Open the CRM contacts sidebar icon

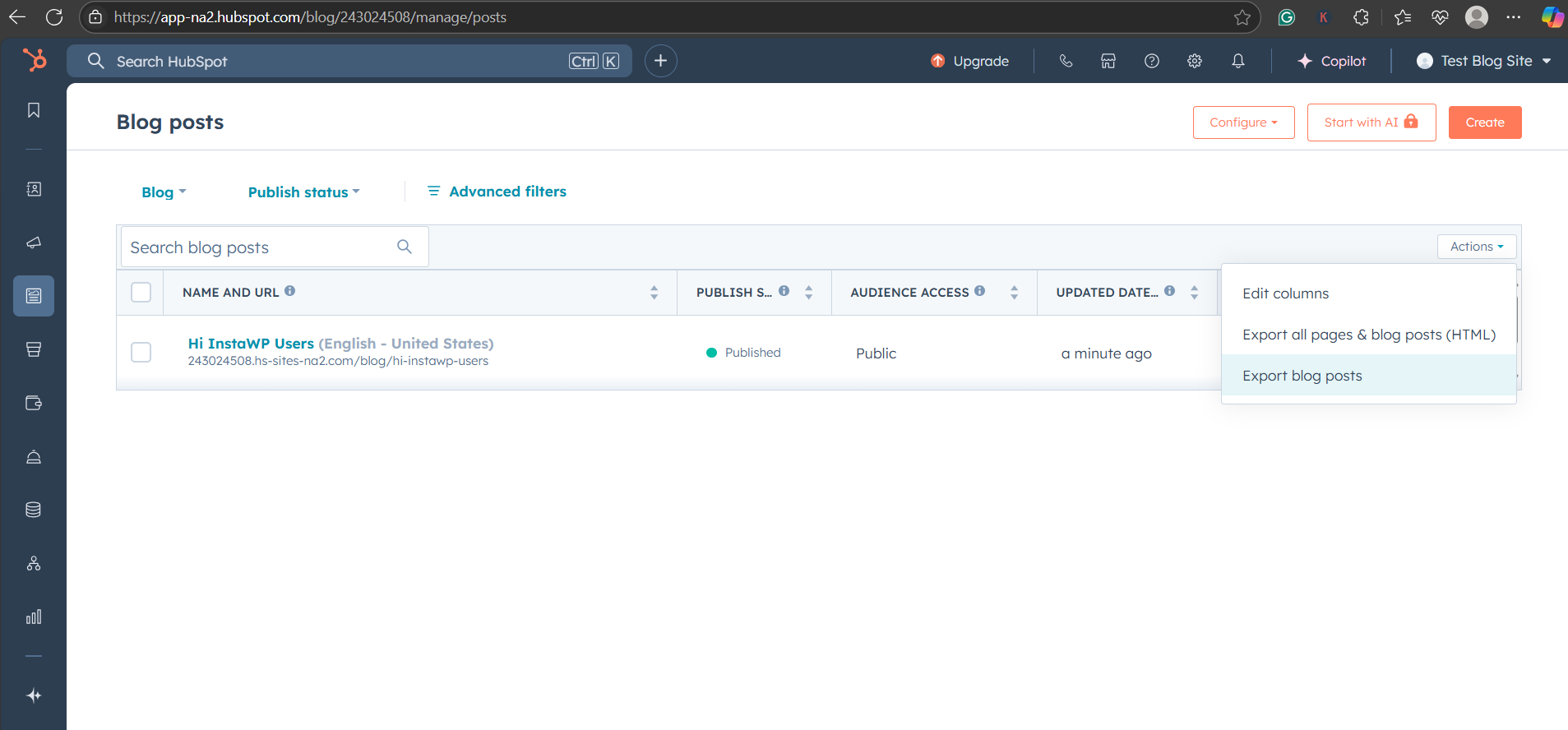click(x=34, y=189)
